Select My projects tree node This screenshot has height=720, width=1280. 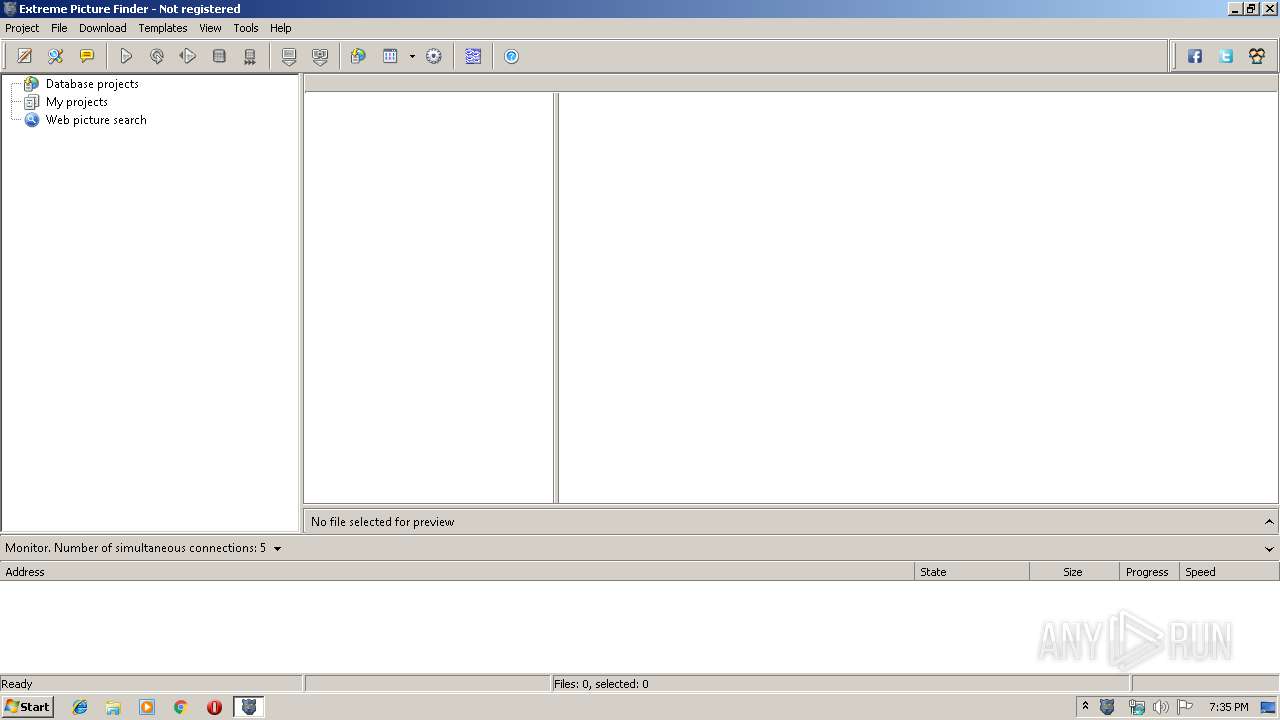pyautogui.click(x=77, y=102)
